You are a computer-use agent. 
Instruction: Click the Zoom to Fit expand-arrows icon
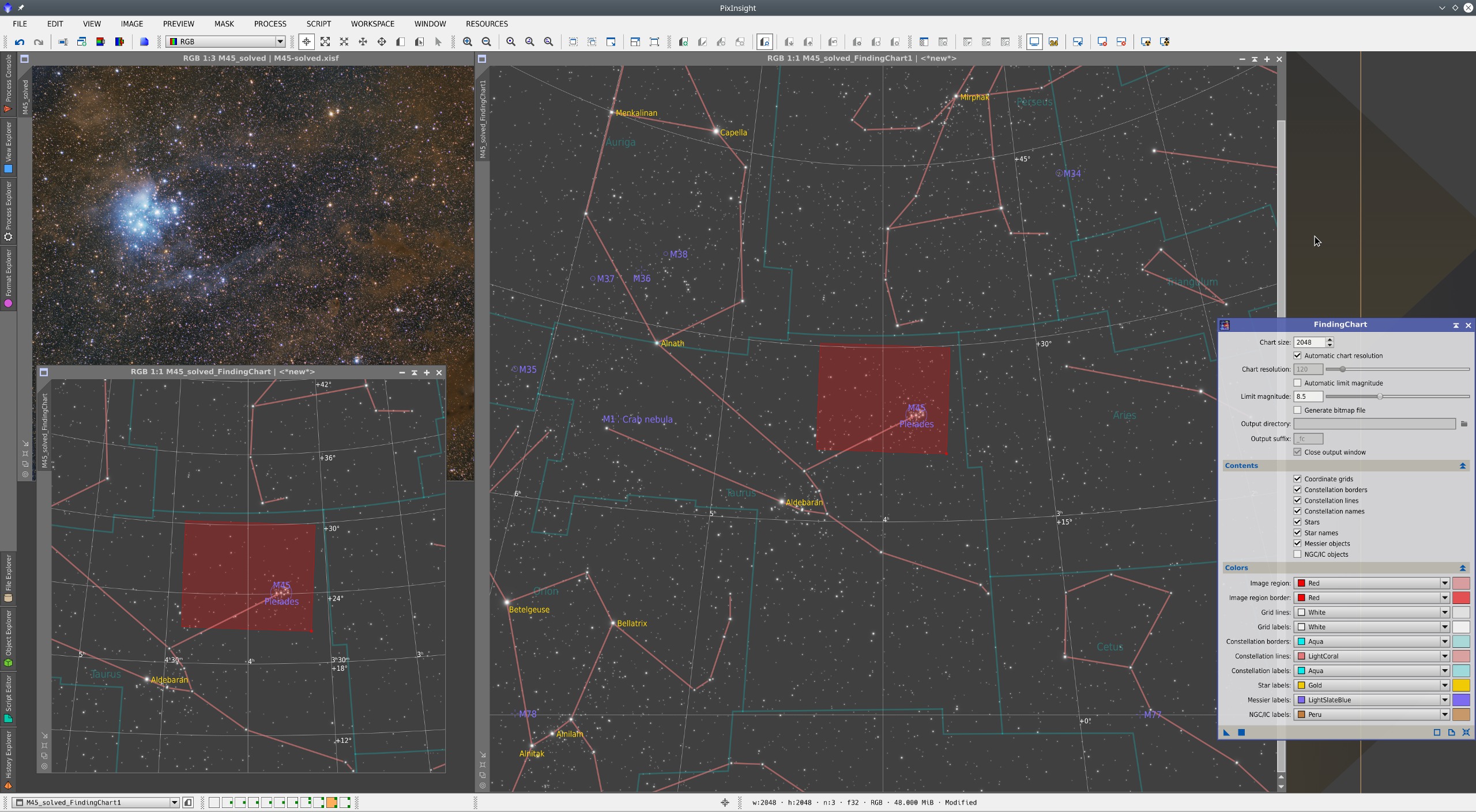[x=325, y=41]
